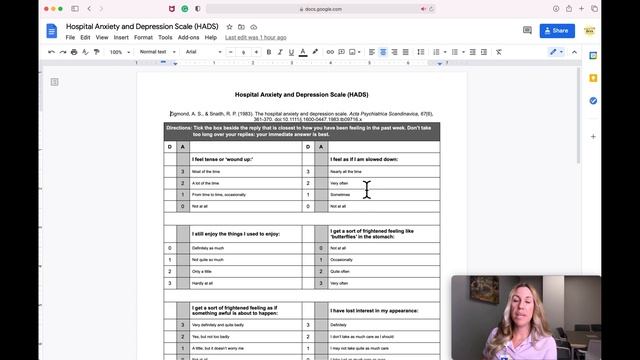The height and width of the screenshot is (360, 640).
Task: Open the browser sidebar toggle
Action: tap(75, 9)
